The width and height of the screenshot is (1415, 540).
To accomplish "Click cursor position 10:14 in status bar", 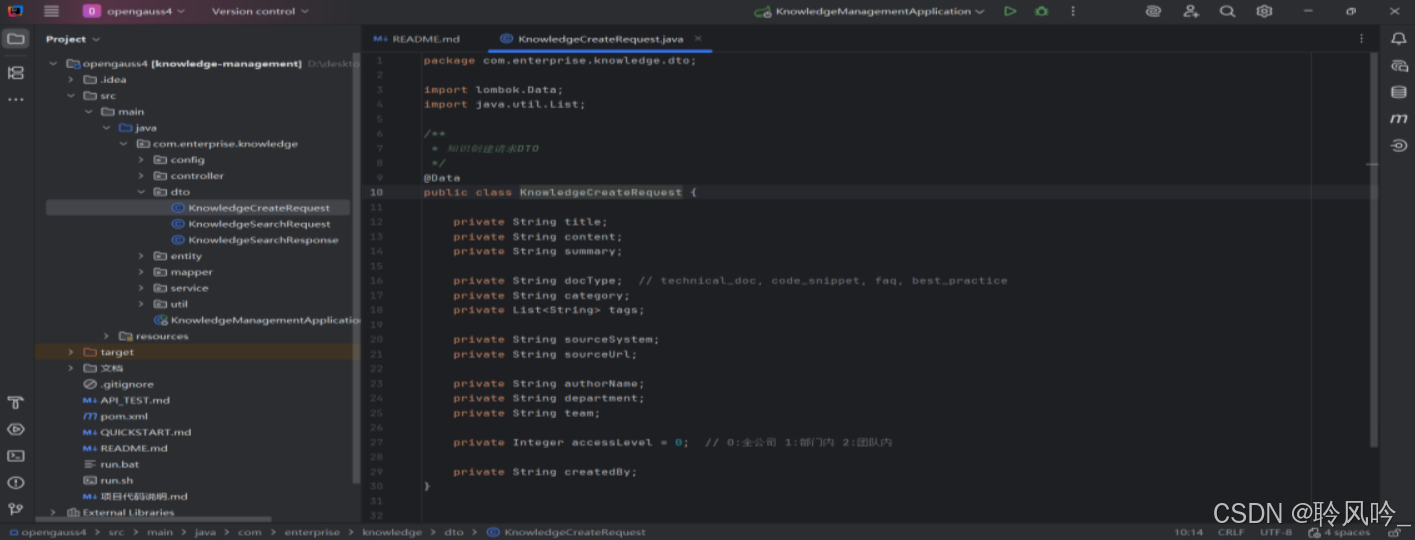I will pyautogui.click(x=1189, y=532).
